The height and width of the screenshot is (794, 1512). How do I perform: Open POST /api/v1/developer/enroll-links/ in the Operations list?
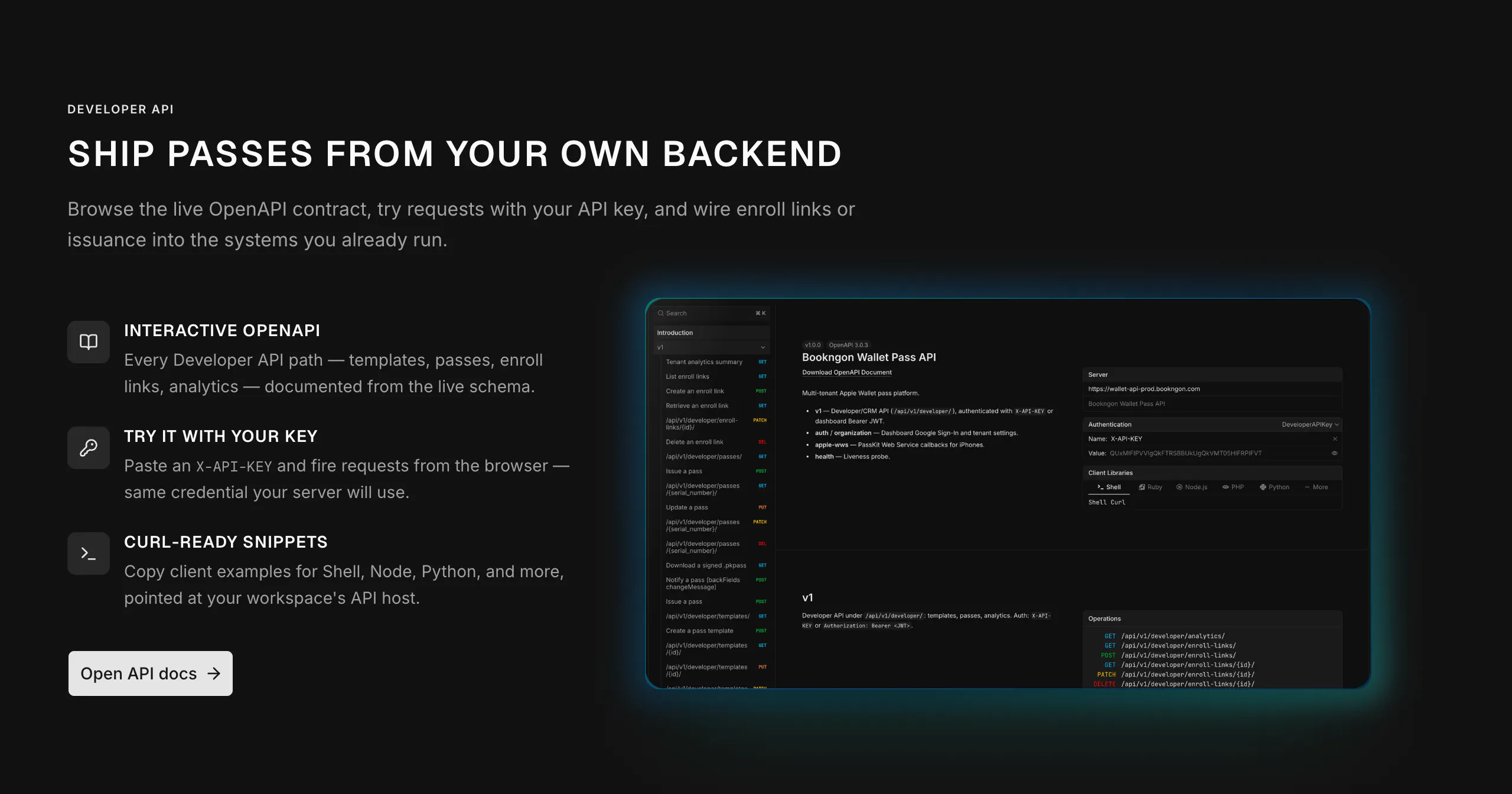[x=1168, y=655]
